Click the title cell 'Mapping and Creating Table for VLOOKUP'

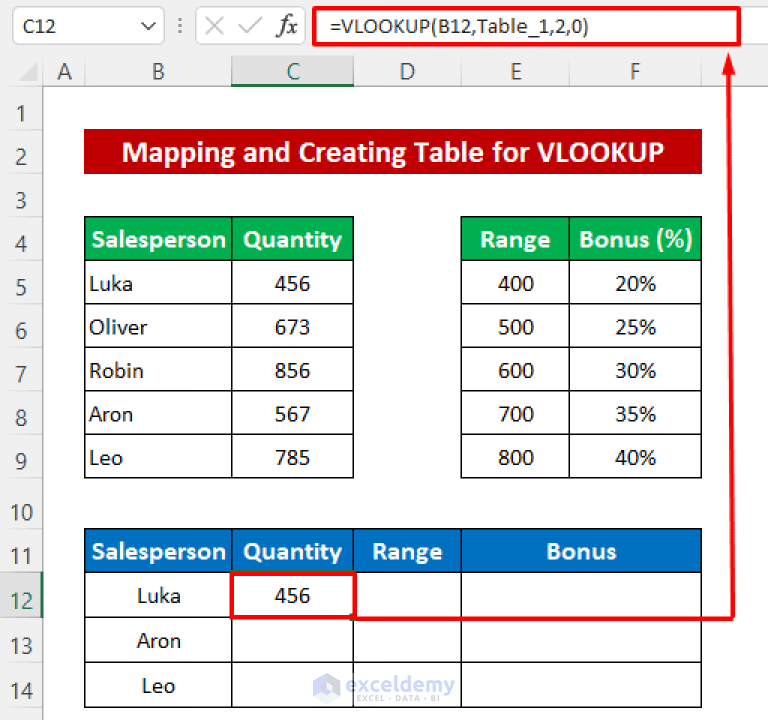tap(393, 152)
